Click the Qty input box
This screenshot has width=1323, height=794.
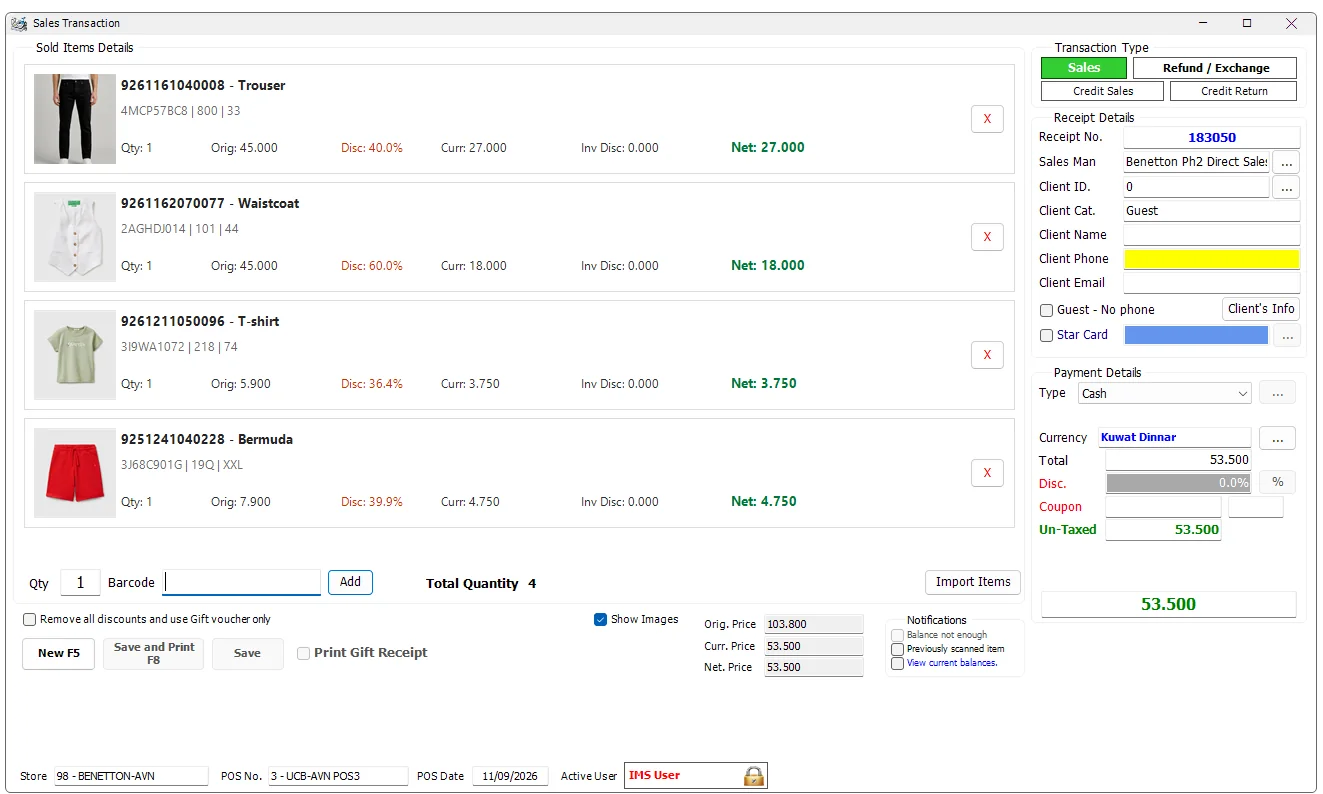click(x=80, y=583)
